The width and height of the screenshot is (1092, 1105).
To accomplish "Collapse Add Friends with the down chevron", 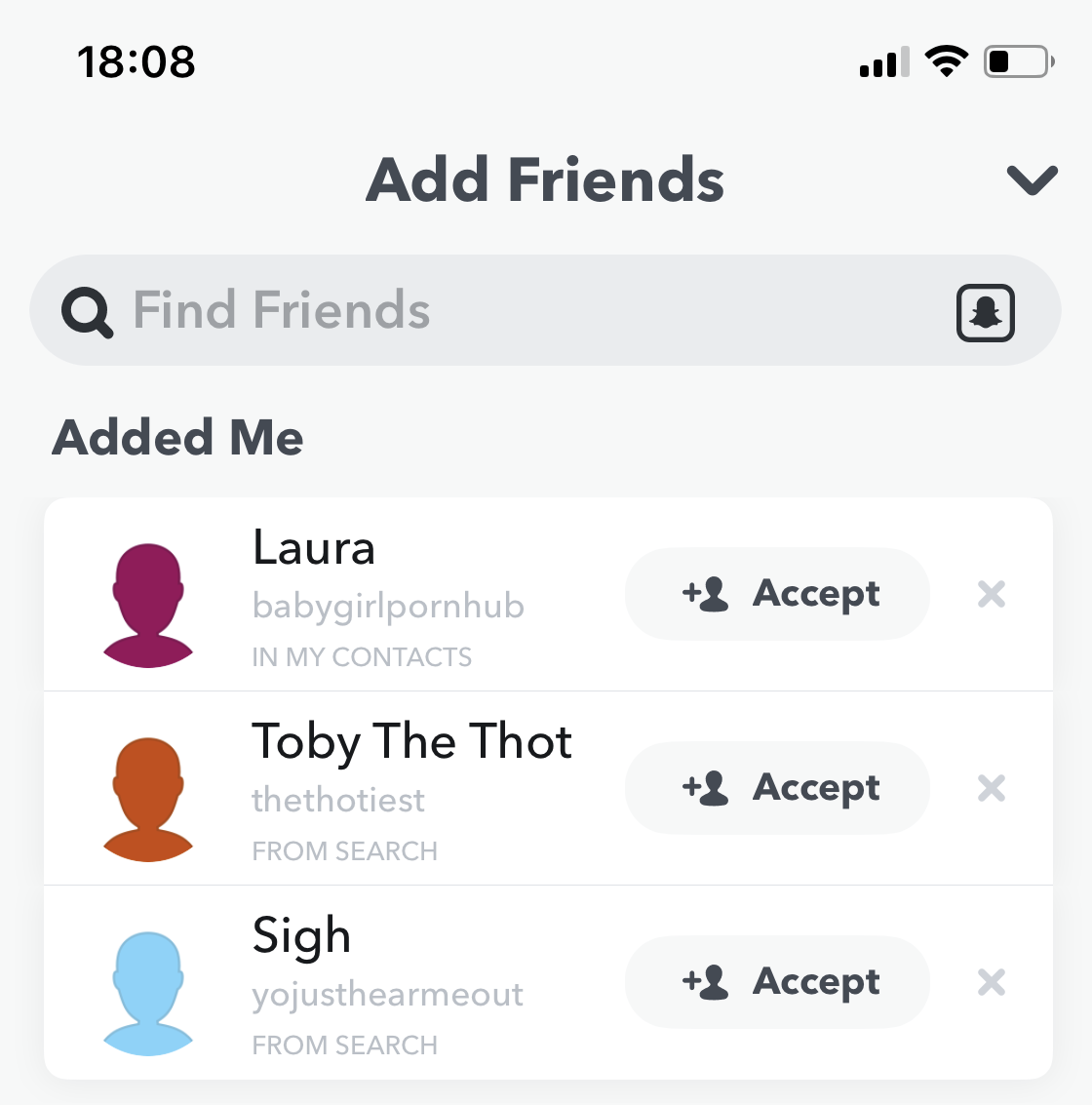I will point(1032,179).
